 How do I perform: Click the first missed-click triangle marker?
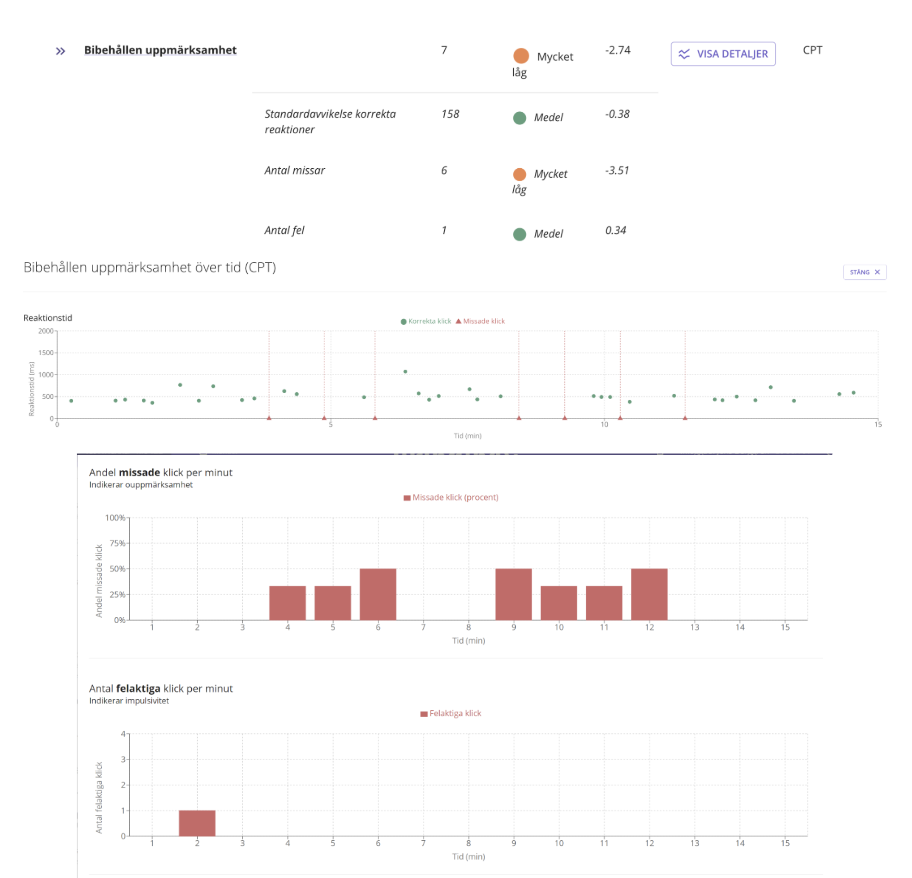point(269,418)
